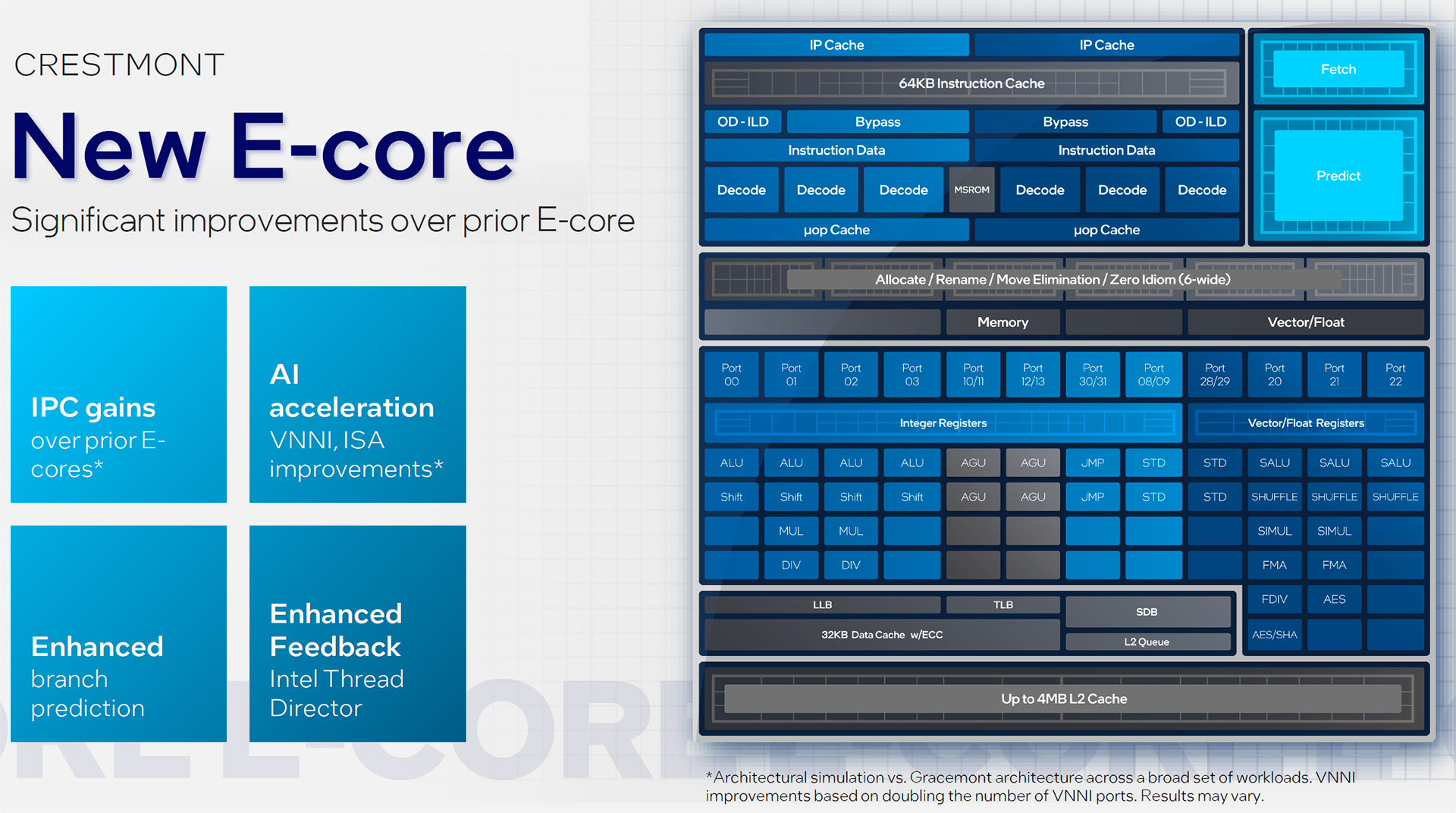The image size is (1456, 813).
Task: Open the 'AI acceleration' card
Action: 358,394
